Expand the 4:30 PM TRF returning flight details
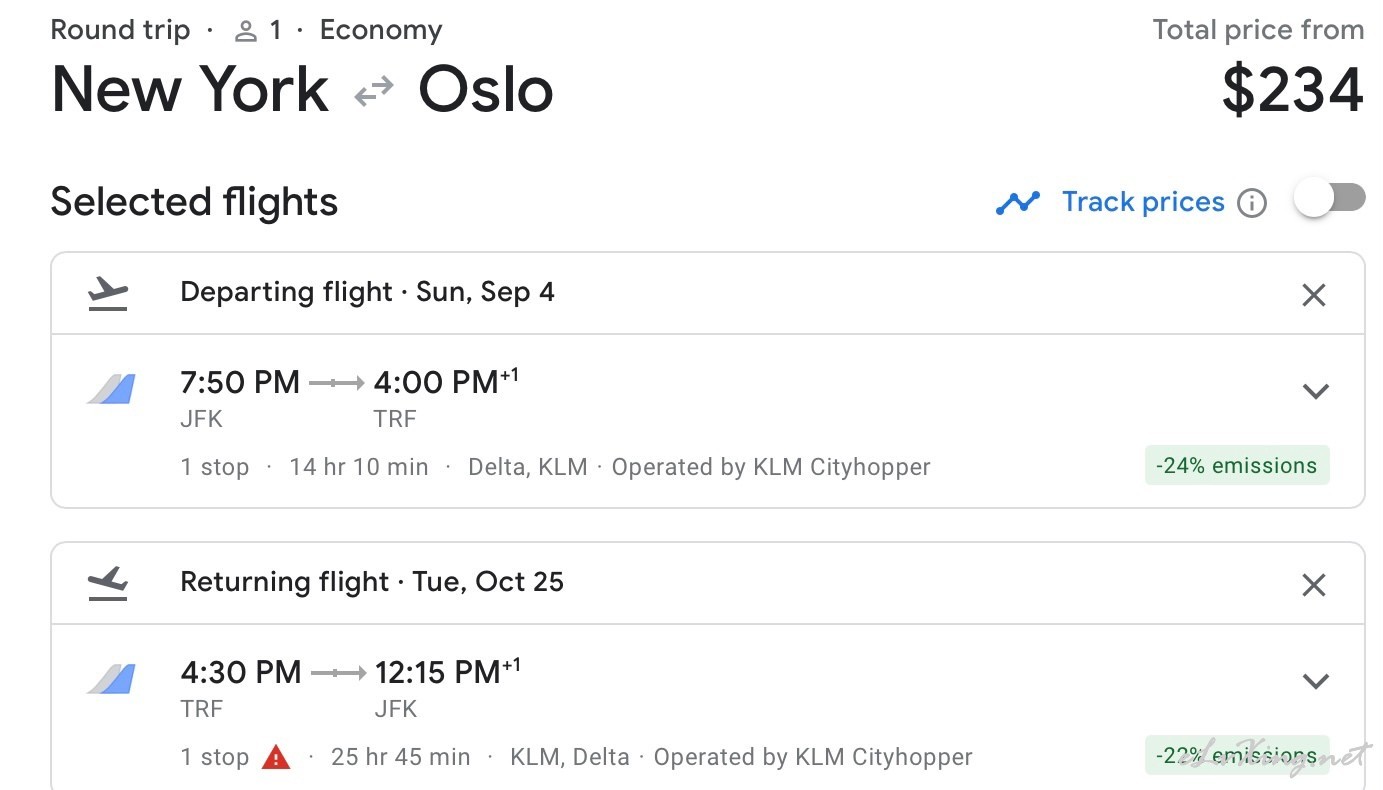The width and height of the screenshot is (1383, 790). 1316,681
